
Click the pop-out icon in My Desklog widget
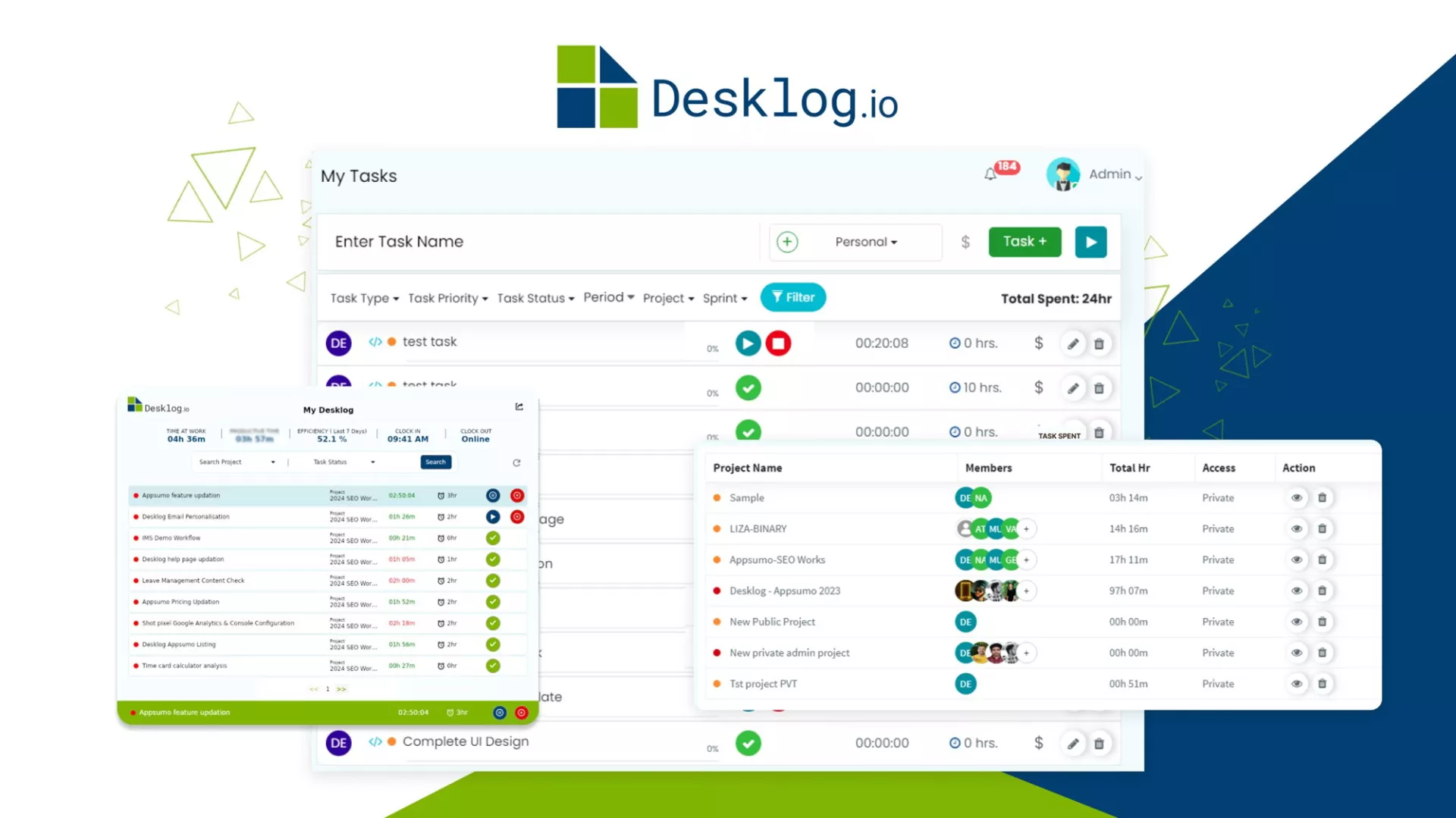click(519, 407)
